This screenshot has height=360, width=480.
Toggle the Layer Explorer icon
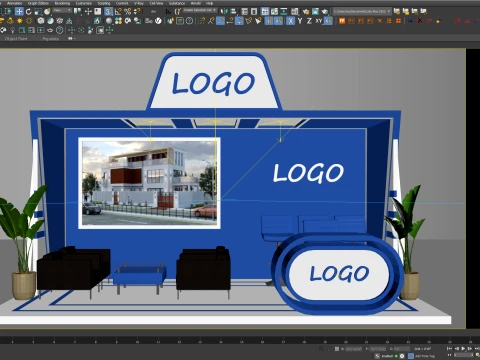254,12
